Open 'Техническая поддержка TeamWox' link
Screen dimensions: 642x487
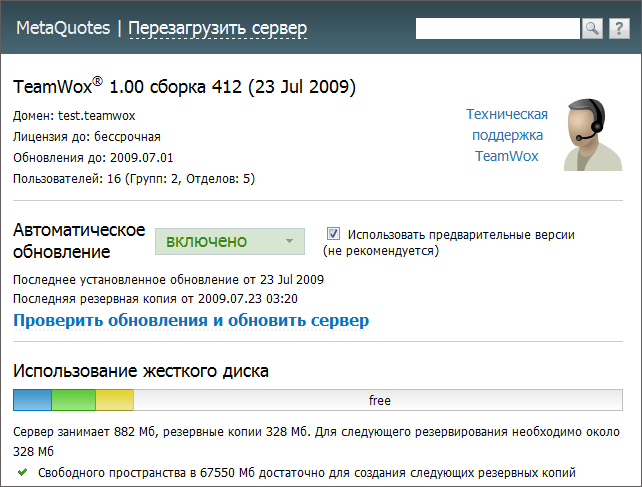click(x=507, y=135)
